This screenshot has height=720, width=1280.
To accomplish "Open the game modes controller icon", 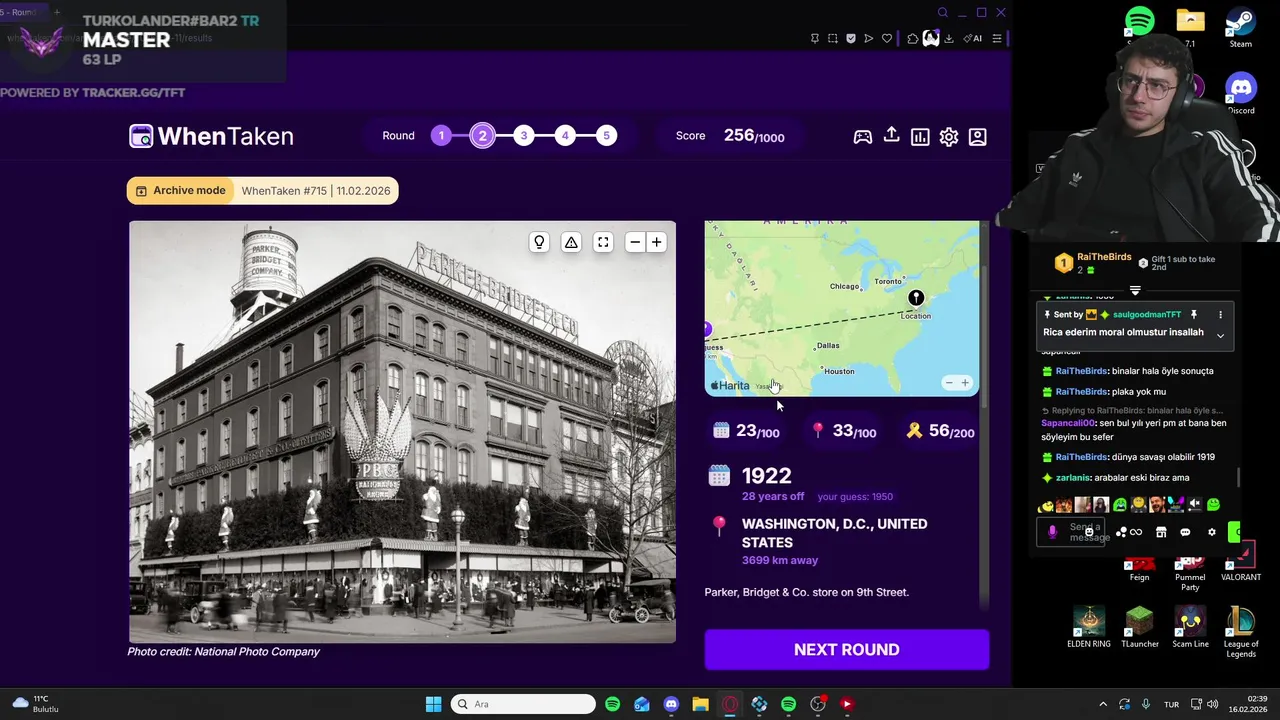I will 862,137.
